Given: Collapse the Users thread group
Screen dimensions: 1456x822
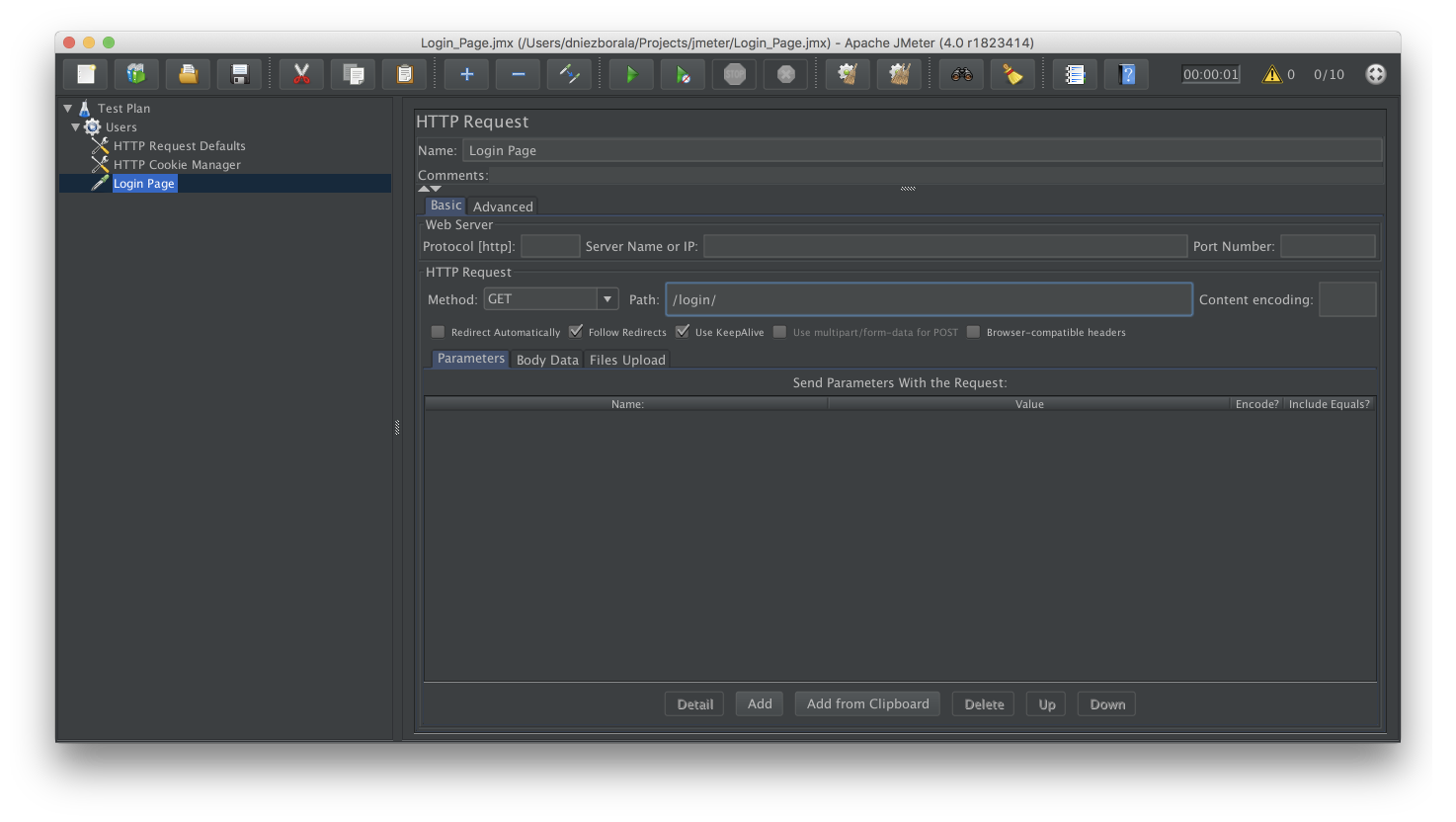Looking at the screenshot, I should point(75,126).
